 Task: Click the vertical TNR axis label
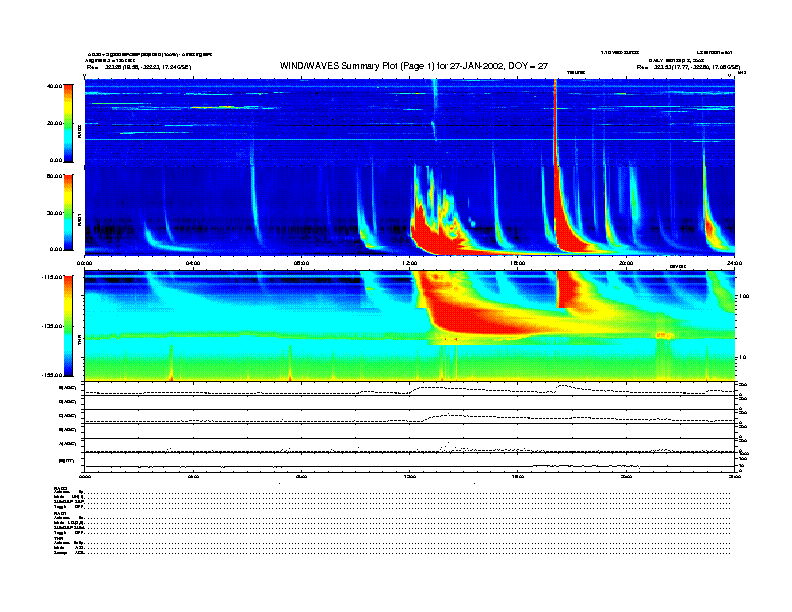click(x=79, y=342)
